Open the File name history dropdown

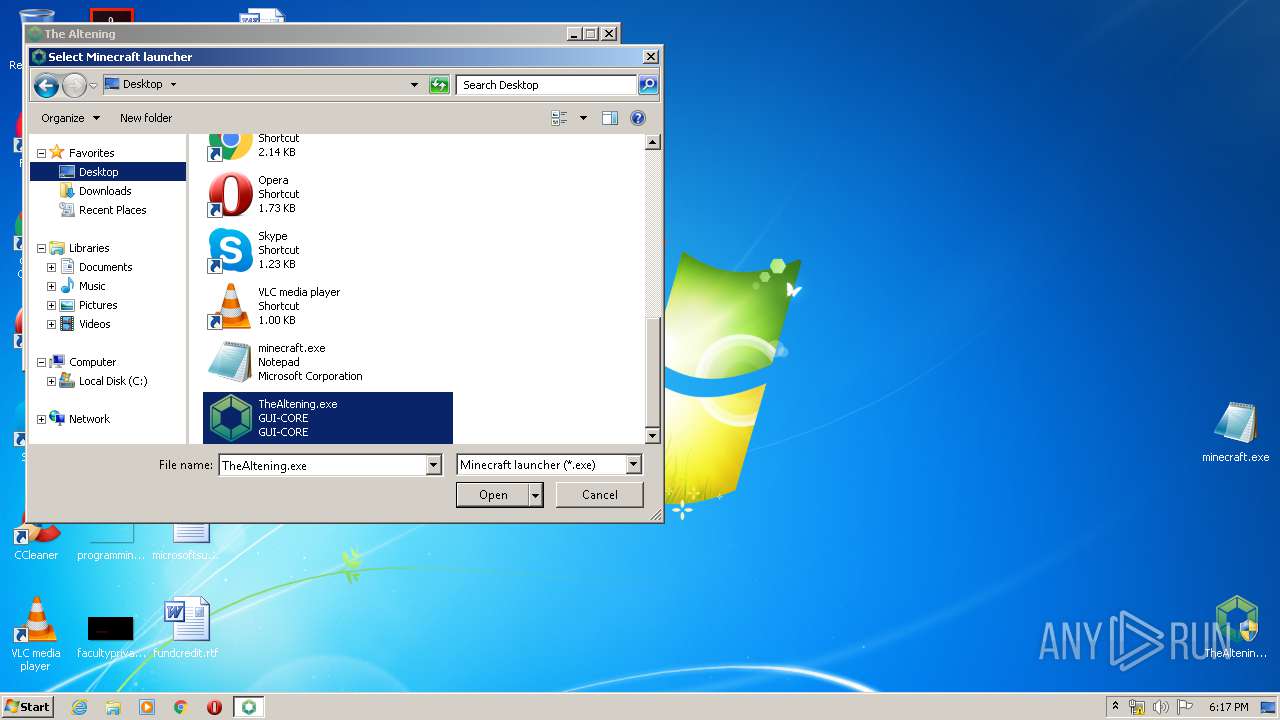pyautogui.click(x=433, y=465)
